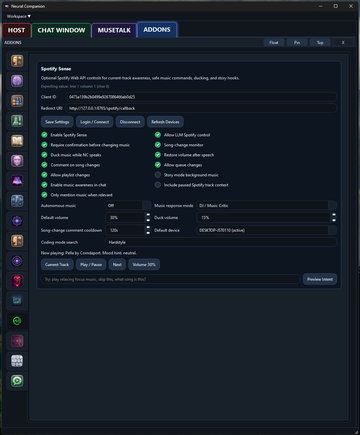Toggle Allow LLM Spotify control

point(158,135)
